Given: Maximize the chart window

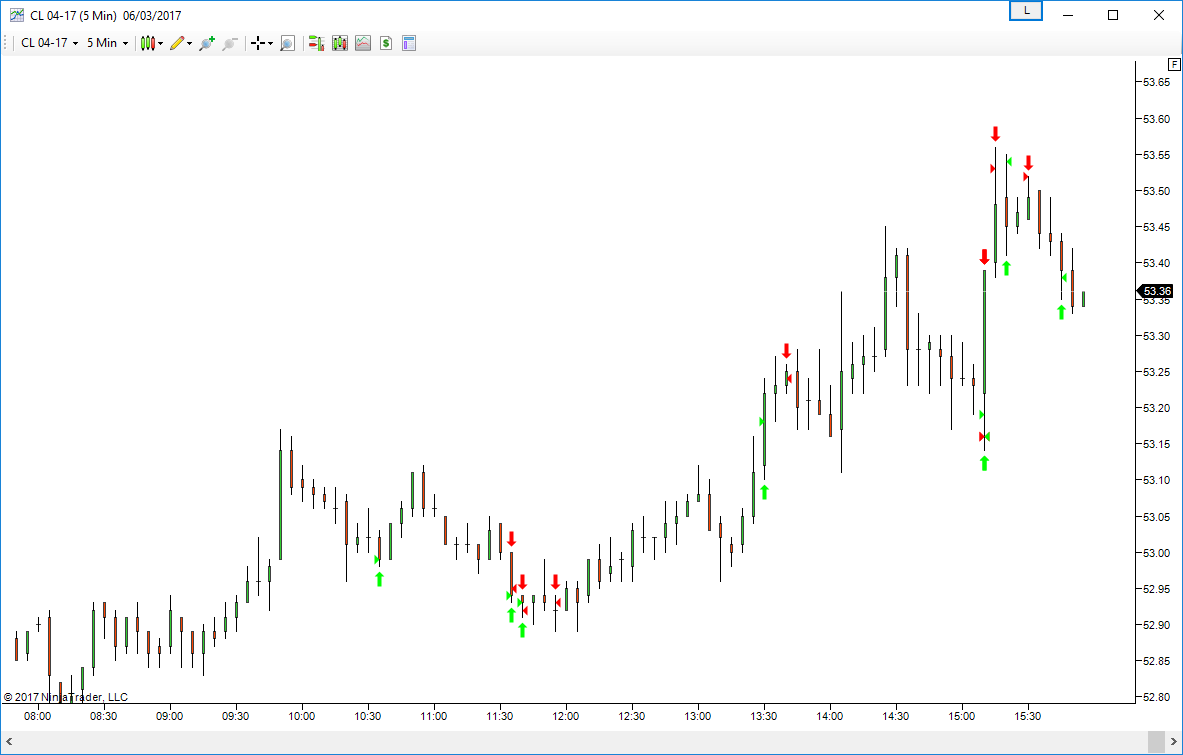Looking at the screenshot, I should pyautogui.click(x=1113, y=14).
